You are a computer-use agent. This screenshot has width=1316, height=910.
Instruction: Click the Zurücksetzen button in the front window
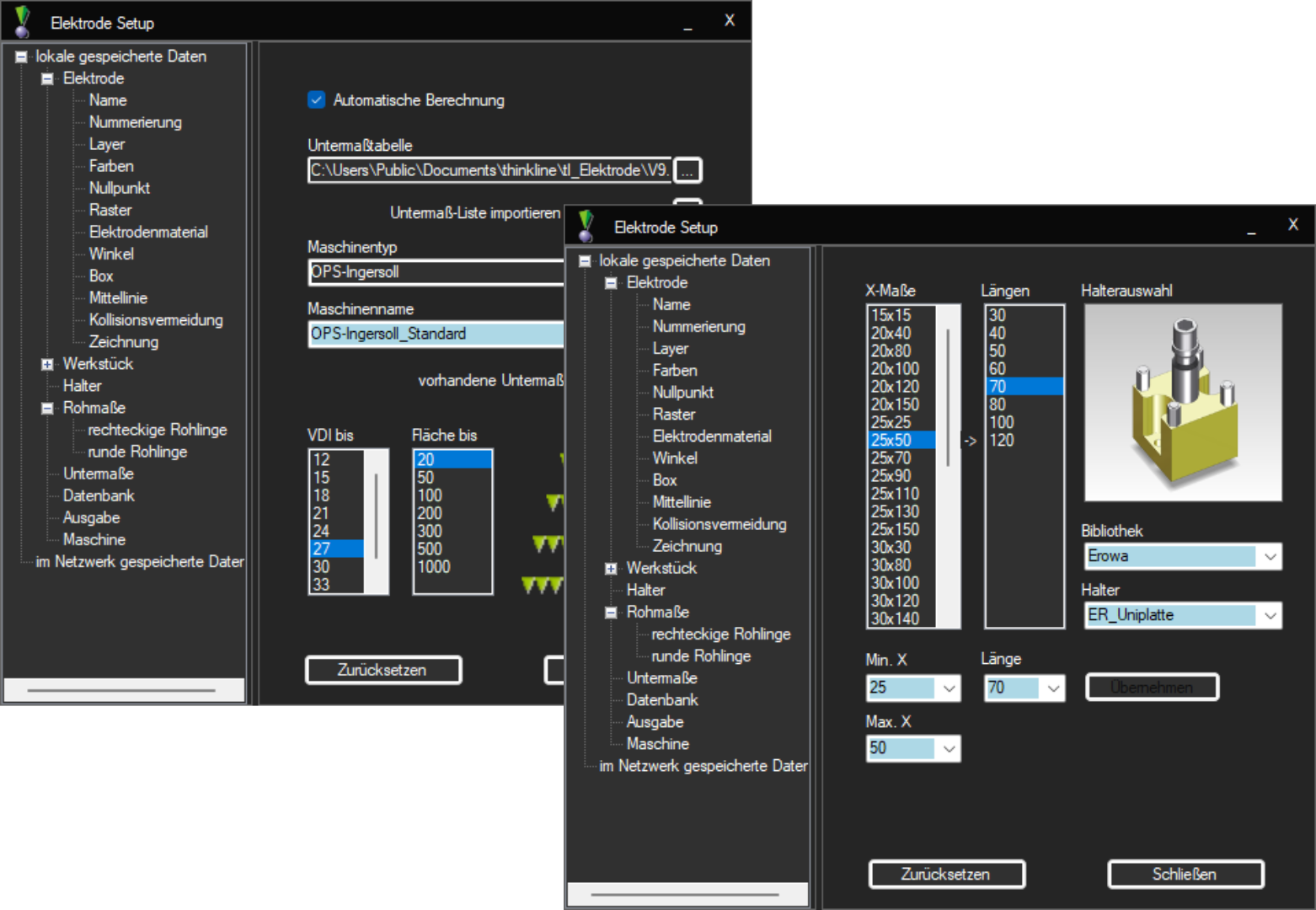[x=946, y=874]
